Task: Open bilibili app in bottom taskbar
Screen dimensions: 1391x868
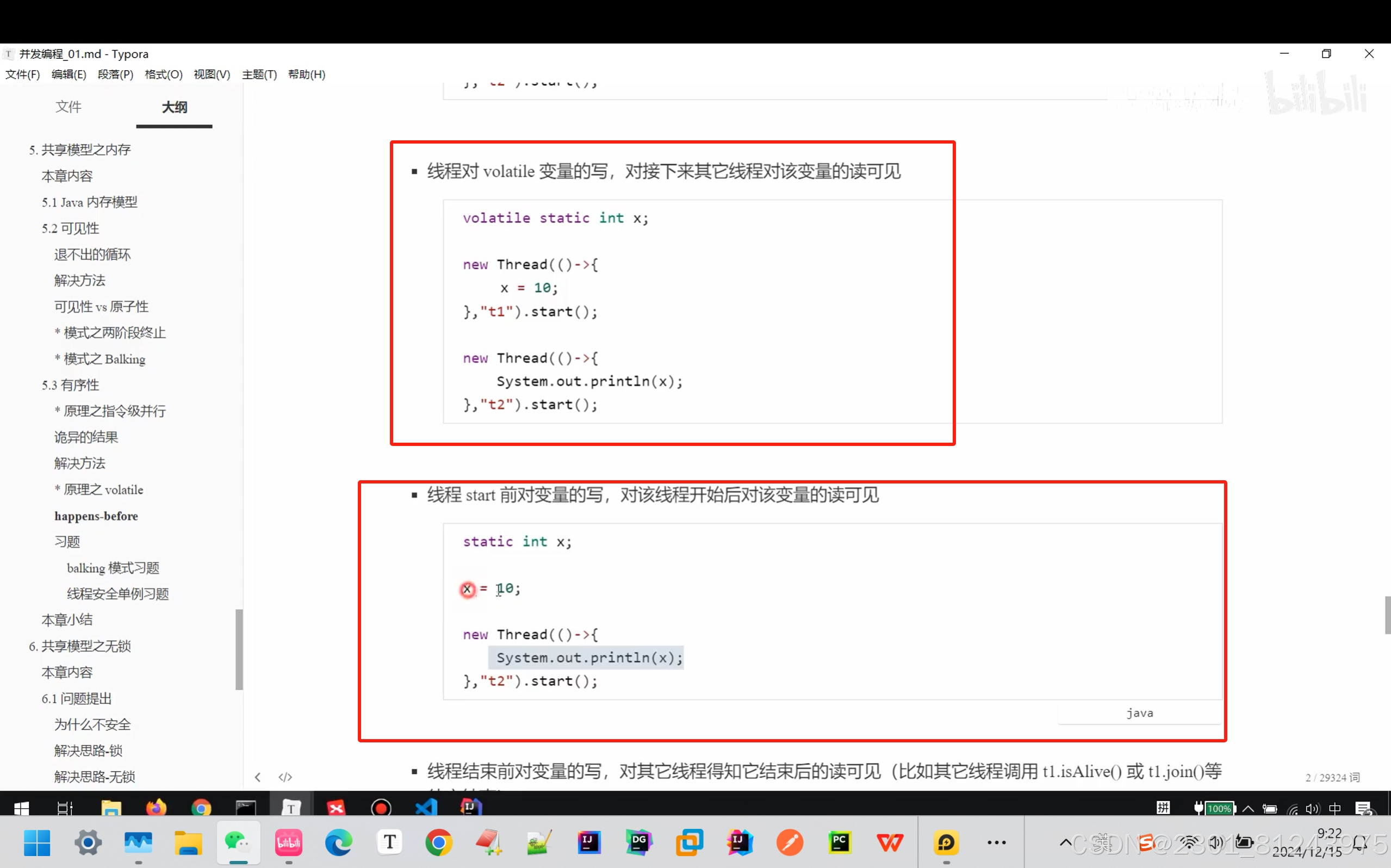Action: [x=289, y=842]
